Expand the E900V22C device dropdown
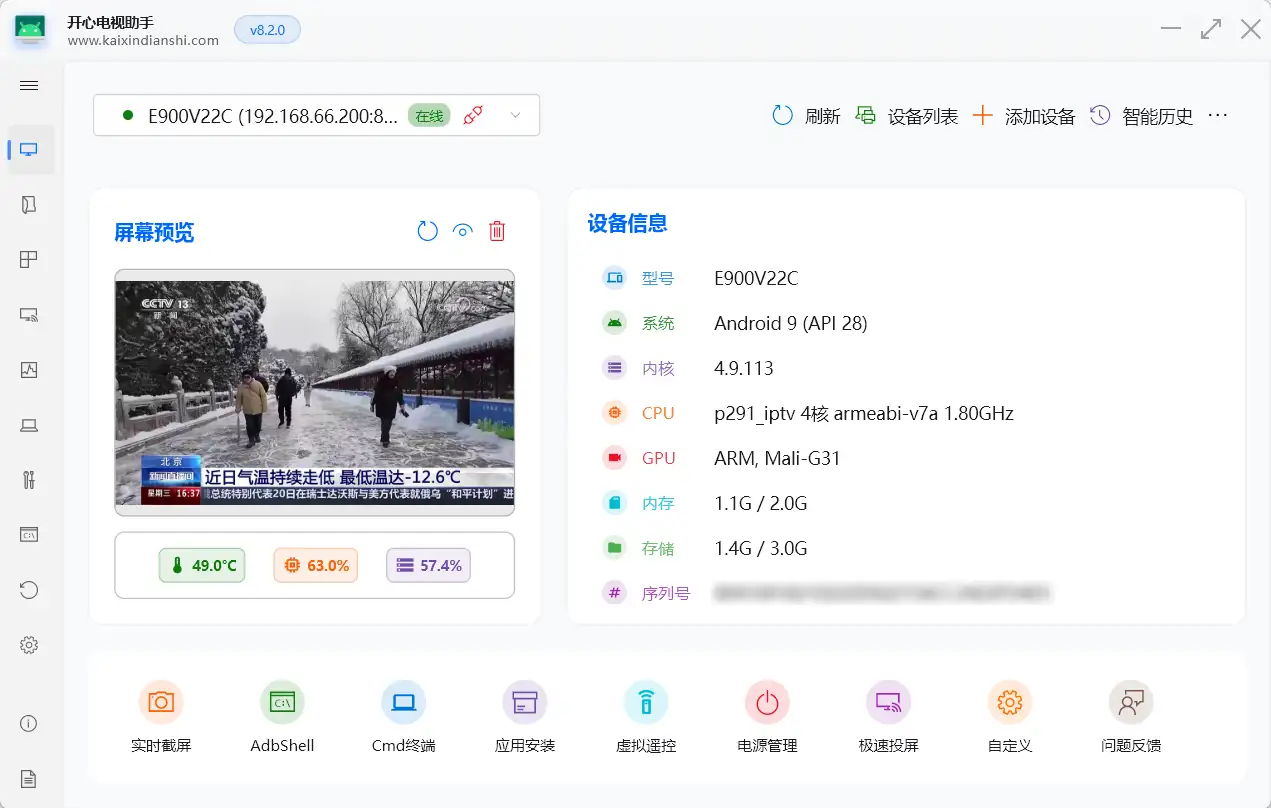This screenshot has height=808, width=1271. (x=516, y=115)
